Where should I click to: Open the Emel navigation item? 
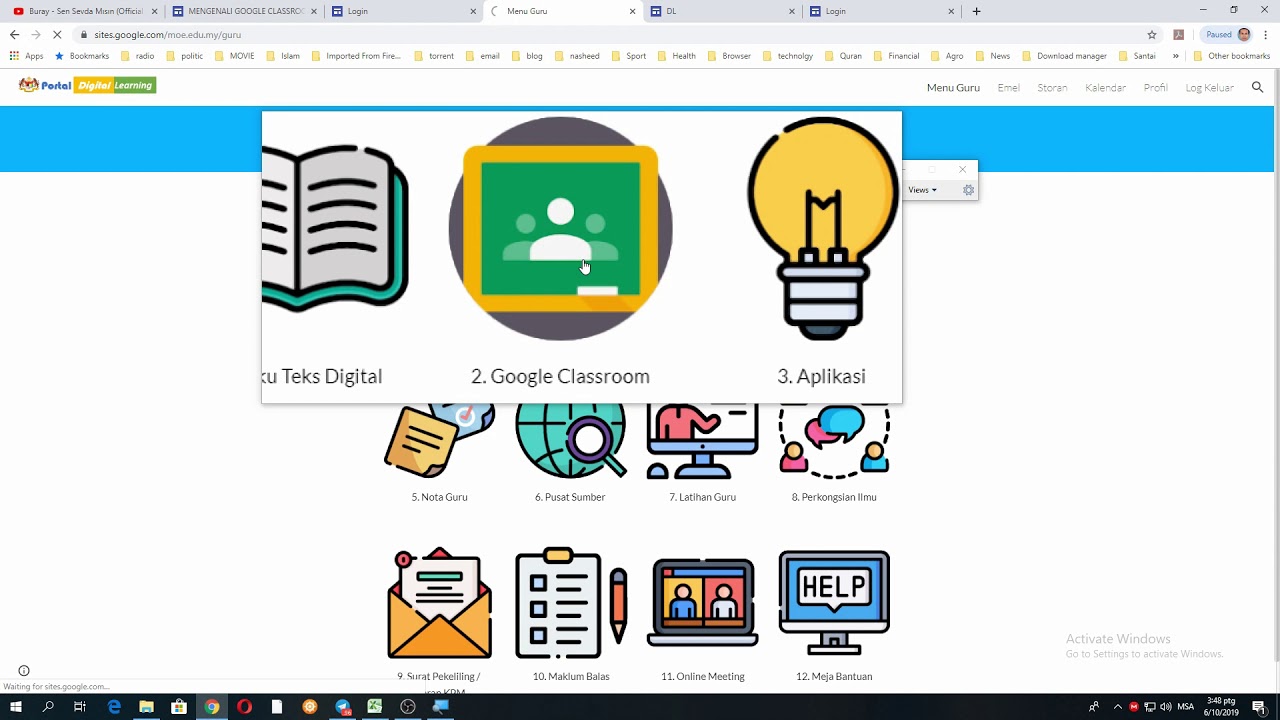1008,88
